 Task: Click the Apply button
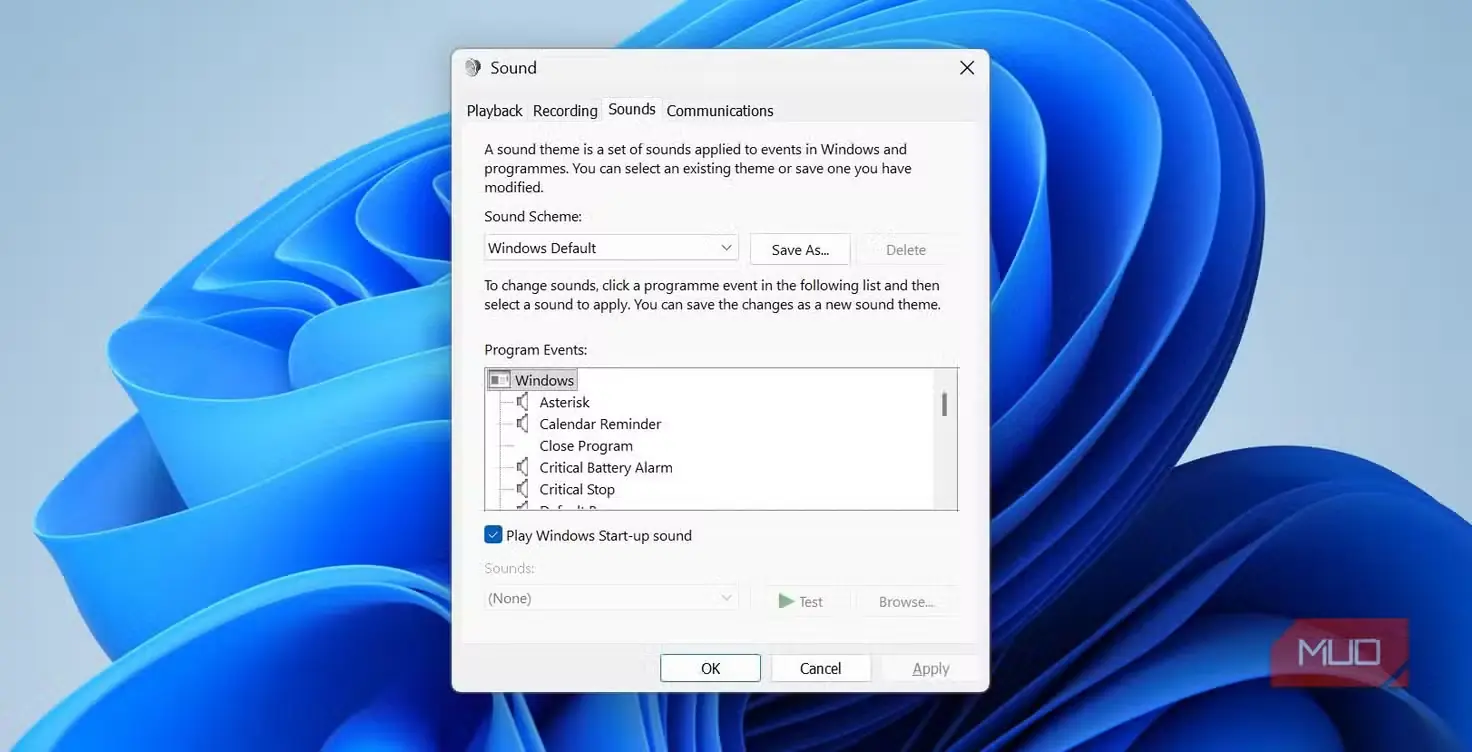[930, 668]
